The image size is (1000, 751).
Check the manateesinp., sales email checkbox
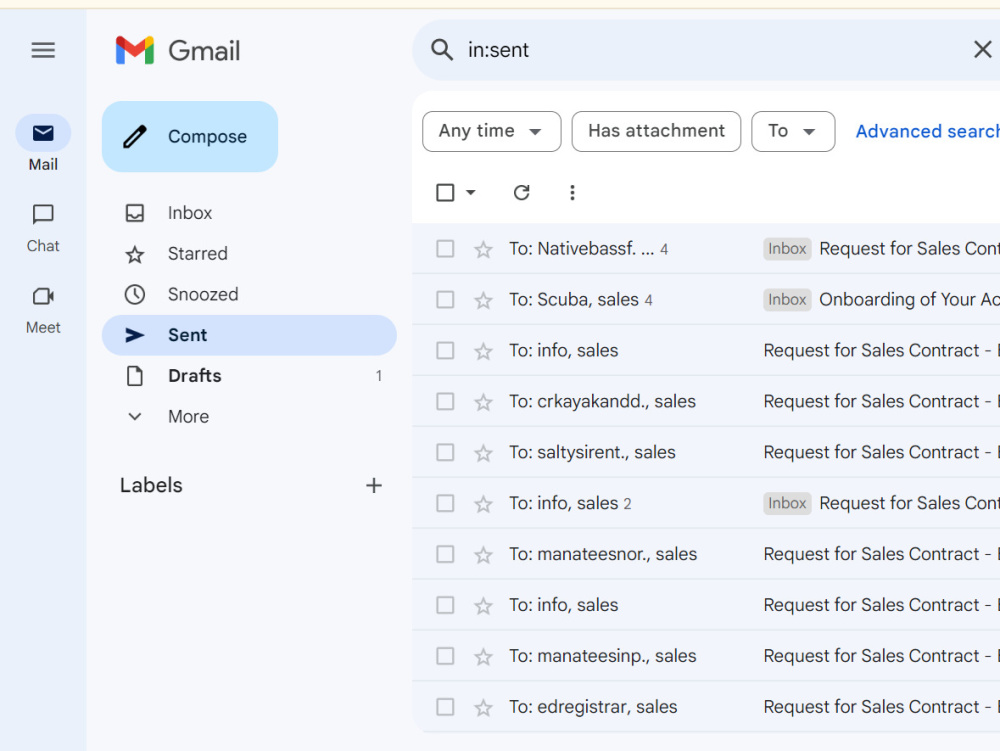445,656
